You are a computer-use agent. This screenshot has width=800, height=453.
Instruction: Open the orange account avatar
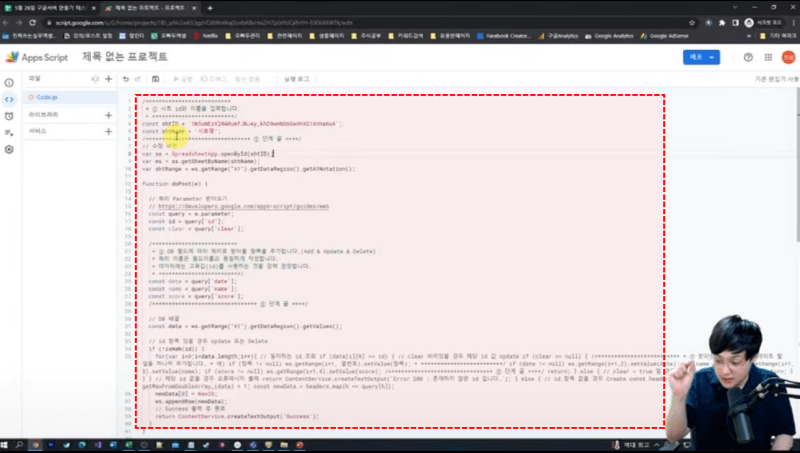coord(788,57)
